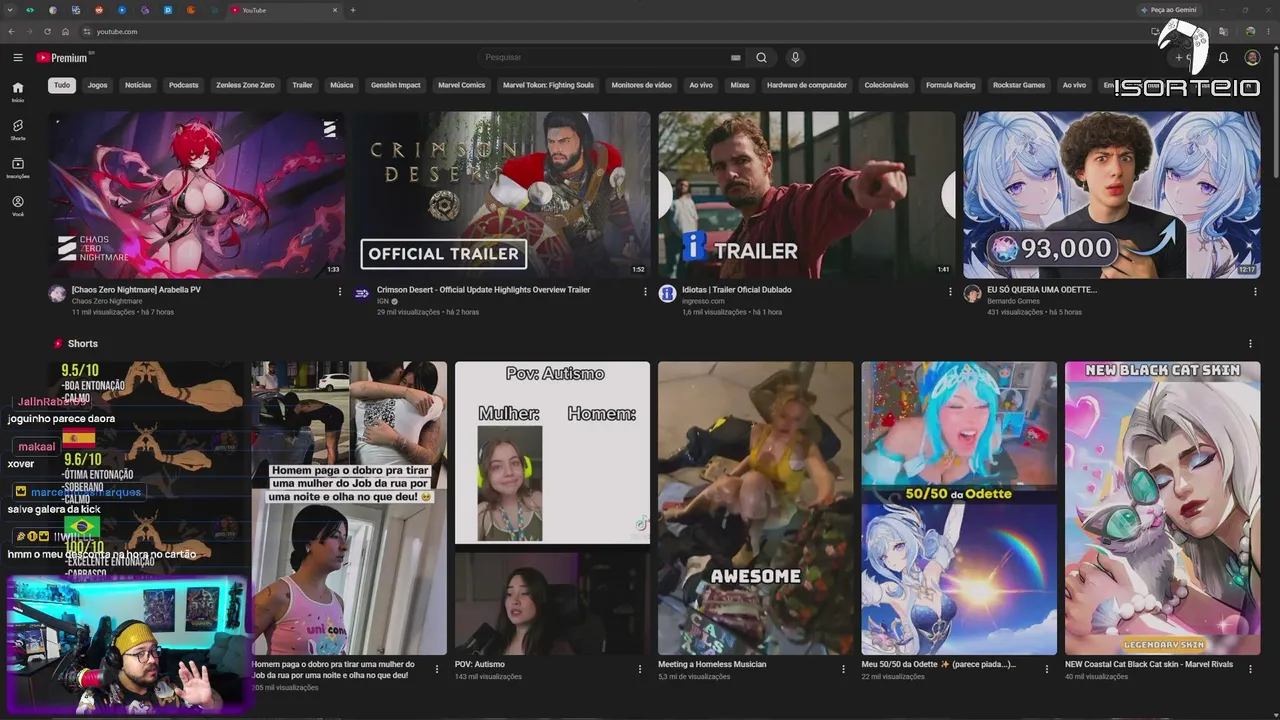Select the Notícias filter chip
Screen dimensions: 1280x720
point(138,85)
